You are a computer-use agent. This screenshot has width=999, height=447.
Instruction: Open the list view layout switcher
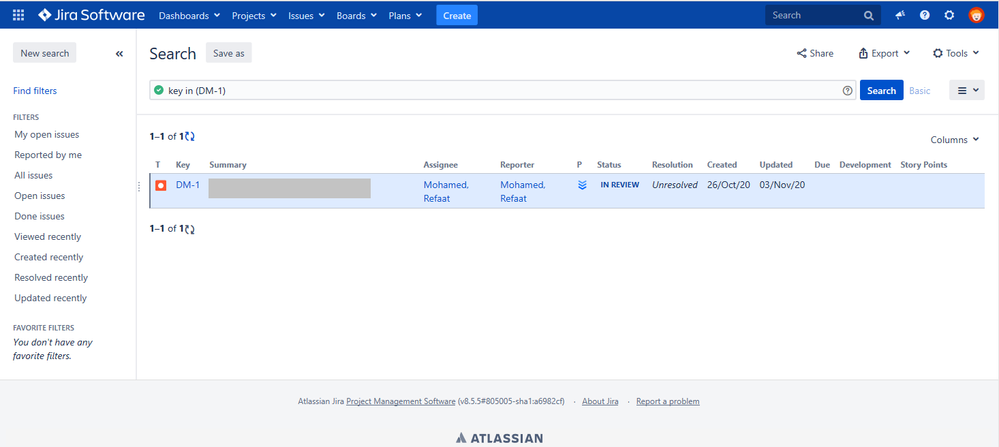click(x=967, y=90)
